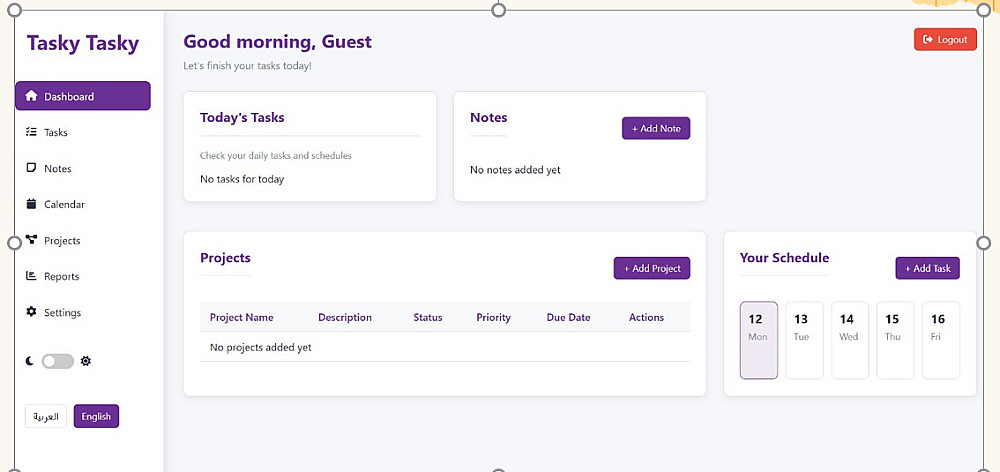This screenshot has height=472, width=1000.
Task: Click the Dashboard home icon
Action: pos(31,97)
